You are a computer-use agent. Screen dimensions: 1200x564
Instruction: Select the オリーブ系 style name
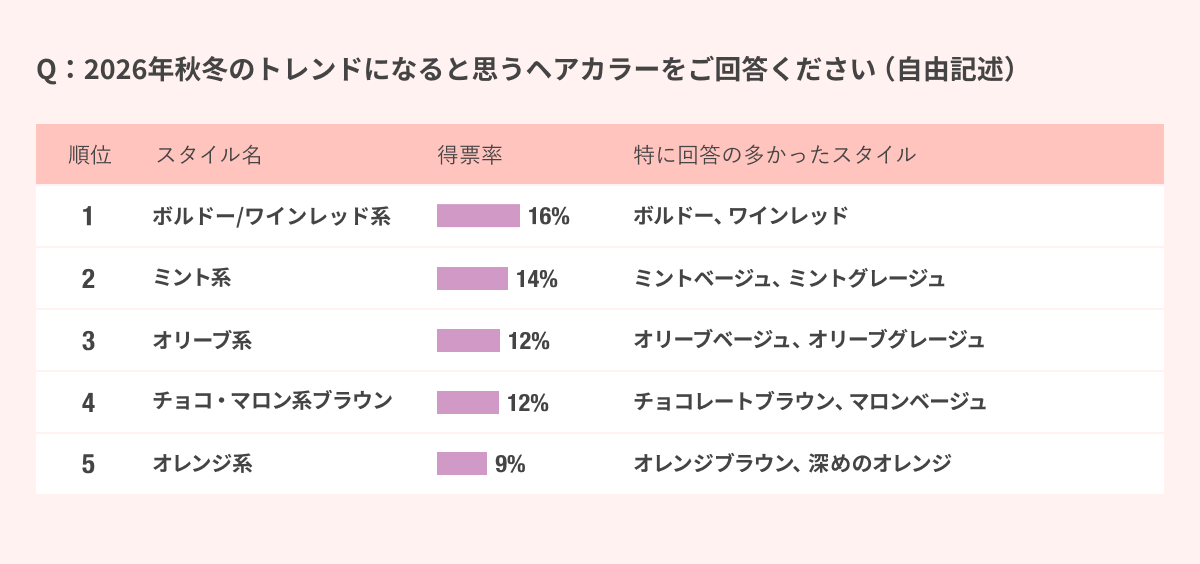point(202,340)
